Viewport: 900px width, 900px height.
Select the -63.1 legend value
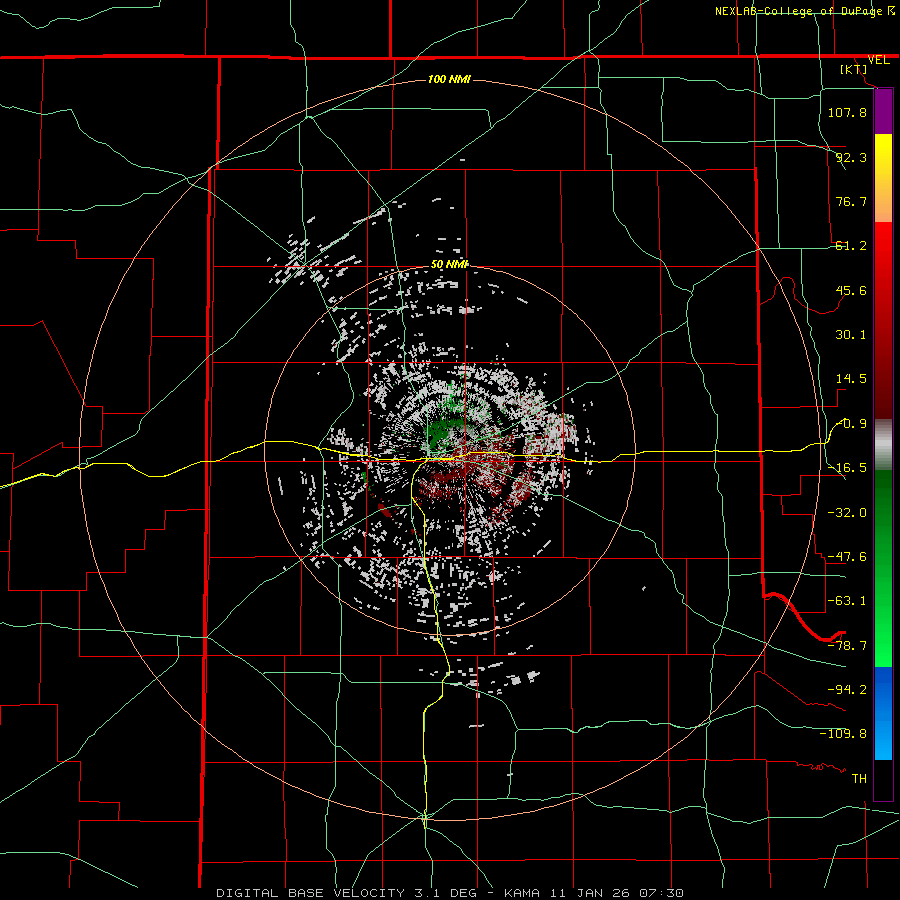(x=847, y=600)
